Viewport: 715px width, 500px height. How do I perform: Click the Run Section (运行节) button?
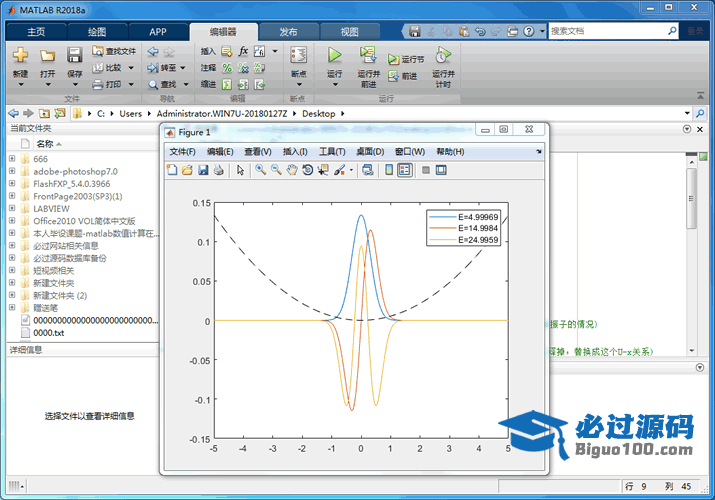point(406,59)
